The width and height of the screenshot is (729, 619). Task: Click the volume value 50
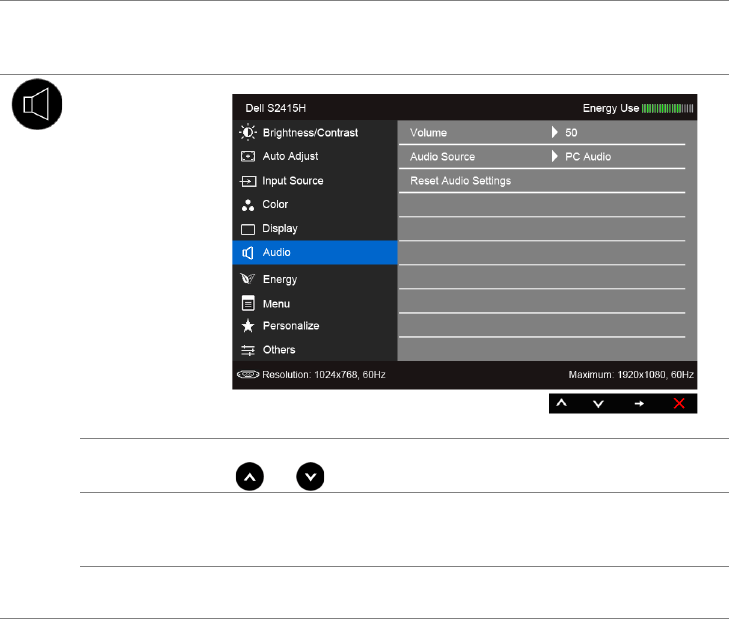tap(571, 133)
